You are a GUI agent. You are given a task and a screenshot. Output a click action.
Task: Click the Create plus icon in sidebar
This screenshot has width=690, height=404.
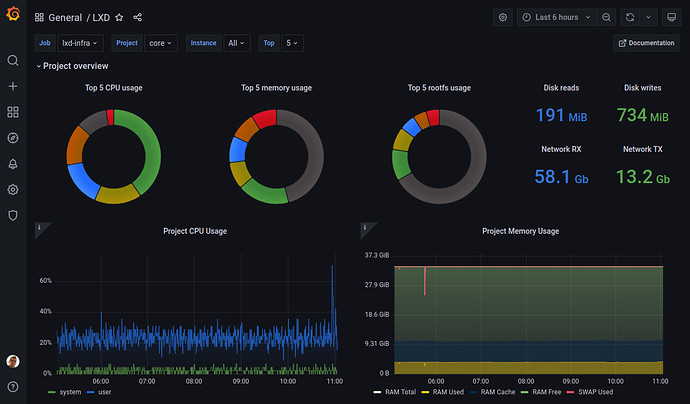(13, 86)
